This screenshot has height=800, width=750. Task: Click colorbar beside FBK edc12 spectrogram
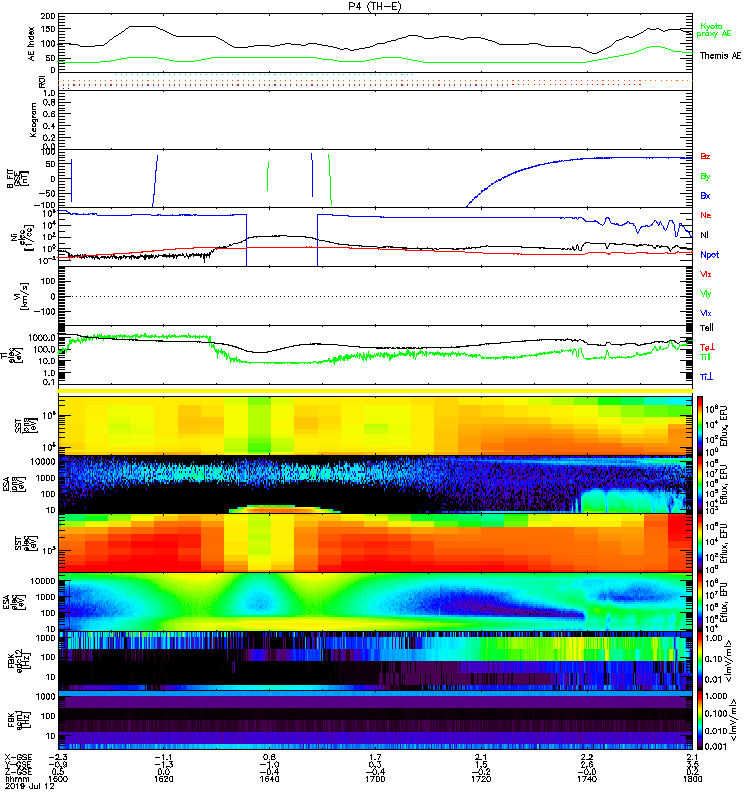pyautogui.click(x=700, y=661)
